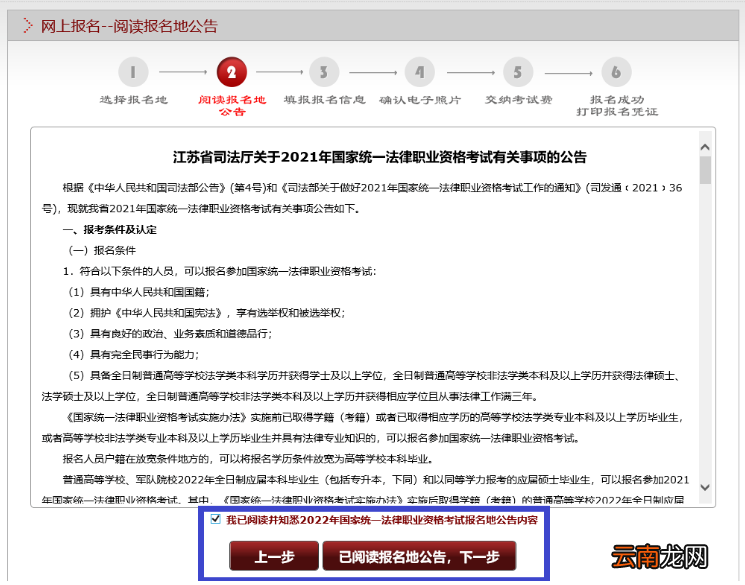
Task: Click the red chevron icon in the header
Action: tap(28, 26)
